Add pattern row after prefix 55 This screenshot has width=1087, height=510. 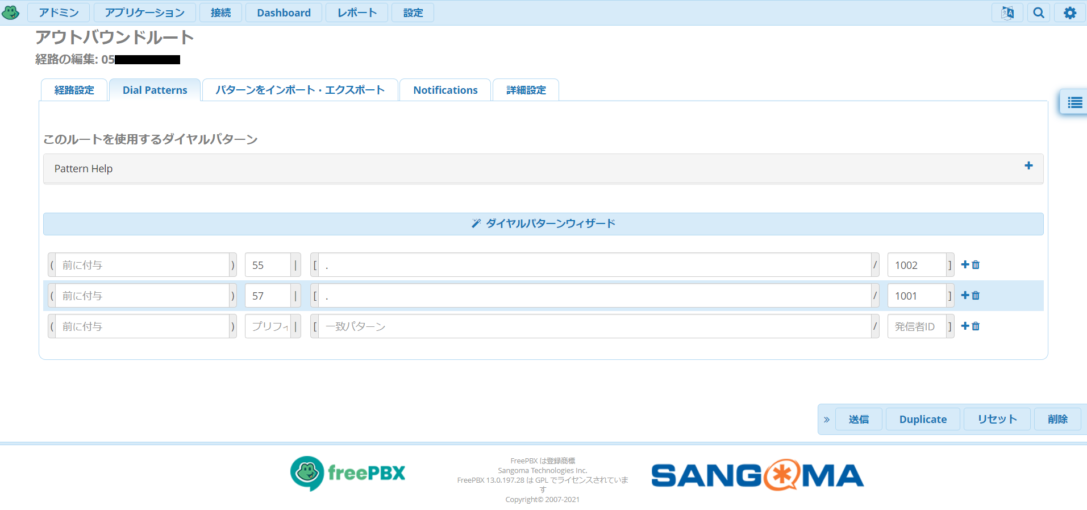(965, 265)
